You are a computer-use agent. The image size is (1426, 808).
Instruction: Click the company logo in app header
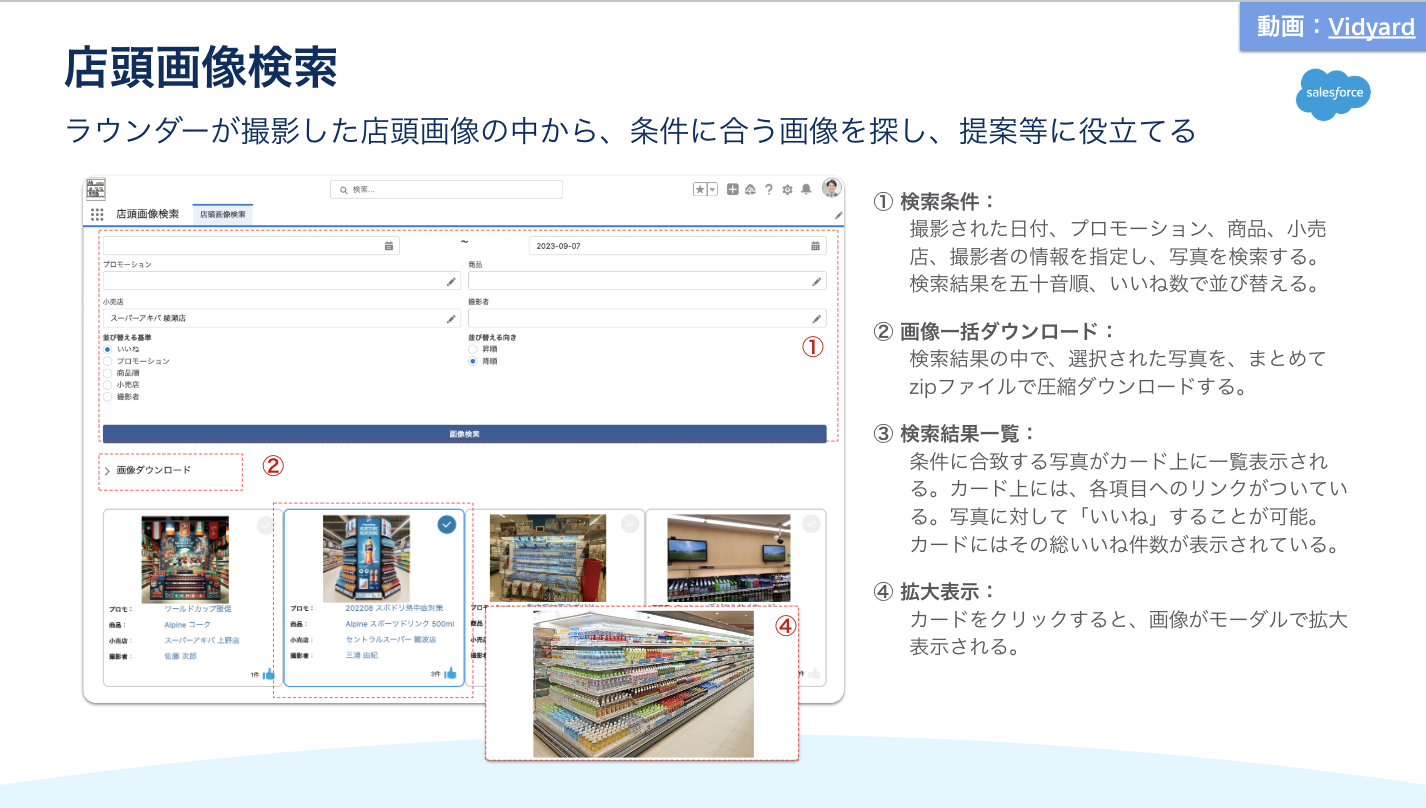[x=96, y=189]
